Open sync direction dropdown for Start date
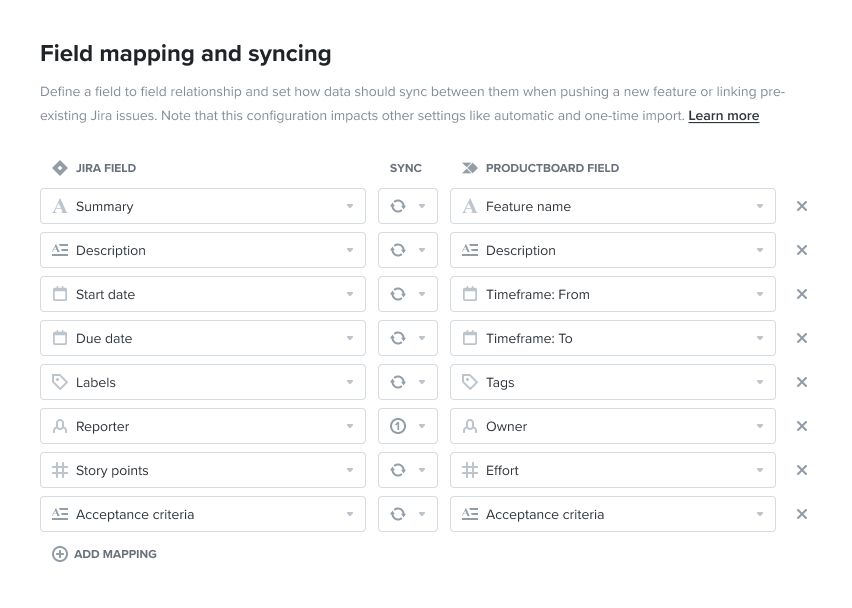This screenshot has height=608, width=852. (x=408, y=294)
